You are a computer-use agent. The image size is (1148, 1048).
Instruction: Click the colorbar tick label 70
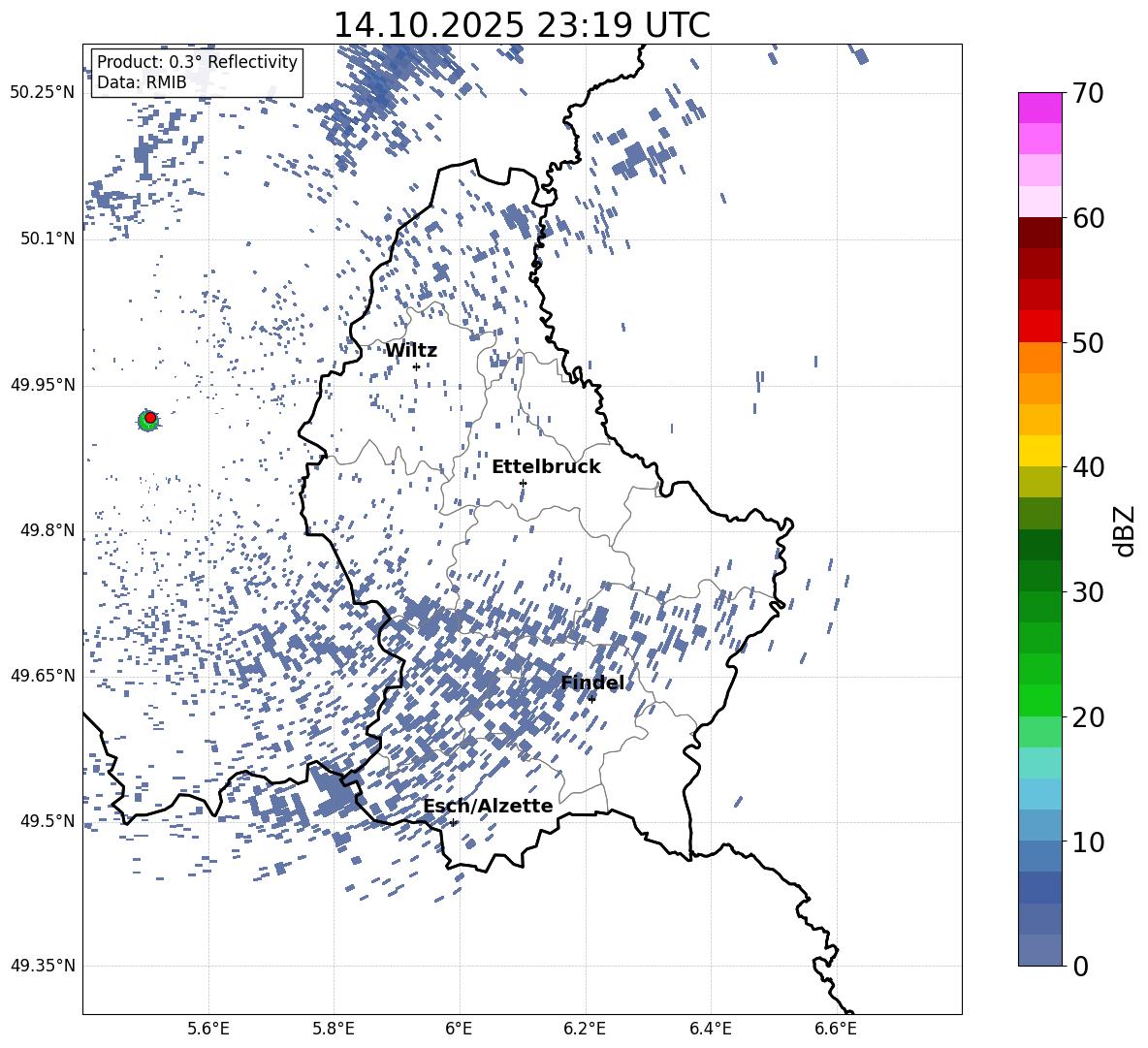pyautogui.click(x=1088, y=94)
